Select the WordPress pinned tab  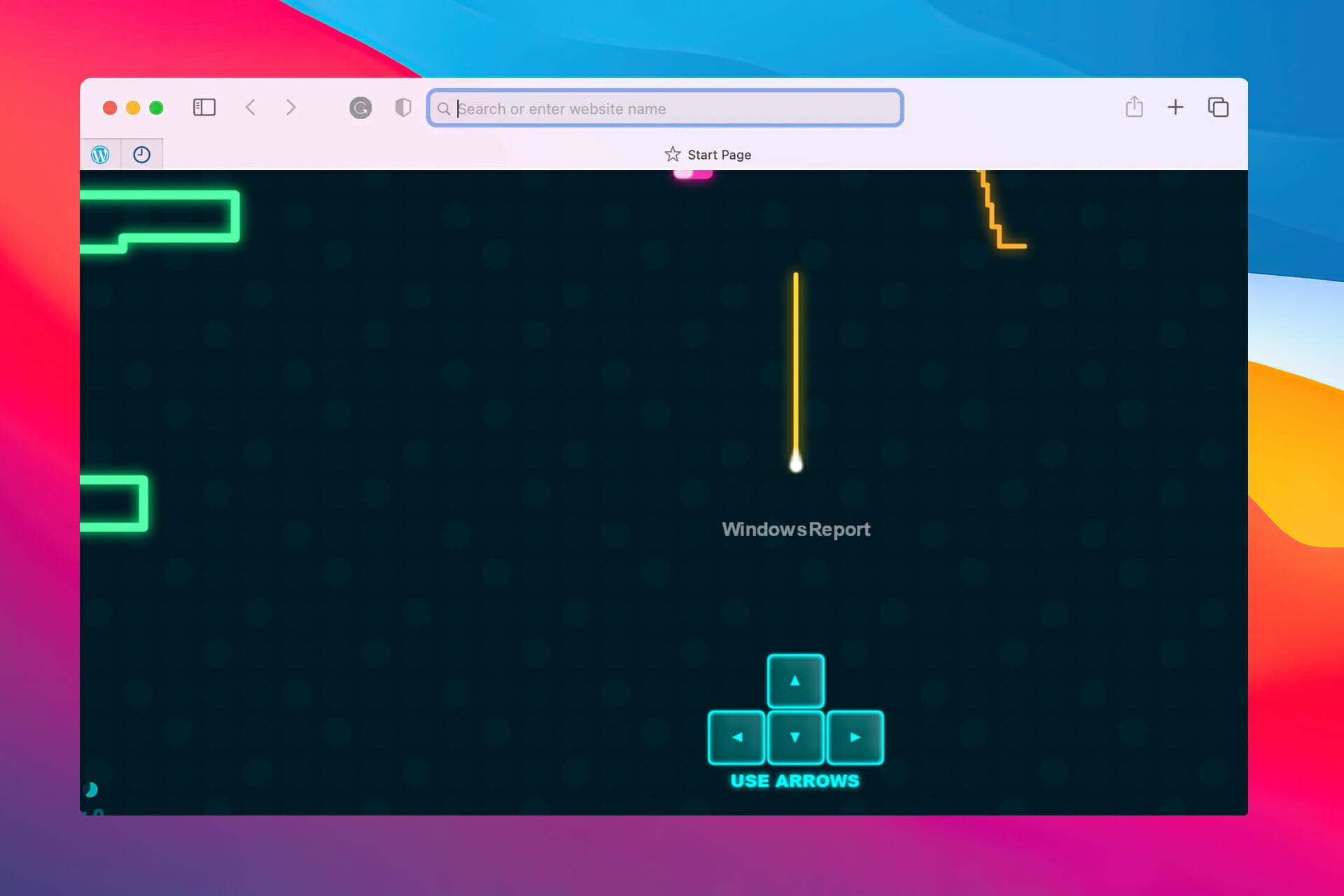click(101, 155)
